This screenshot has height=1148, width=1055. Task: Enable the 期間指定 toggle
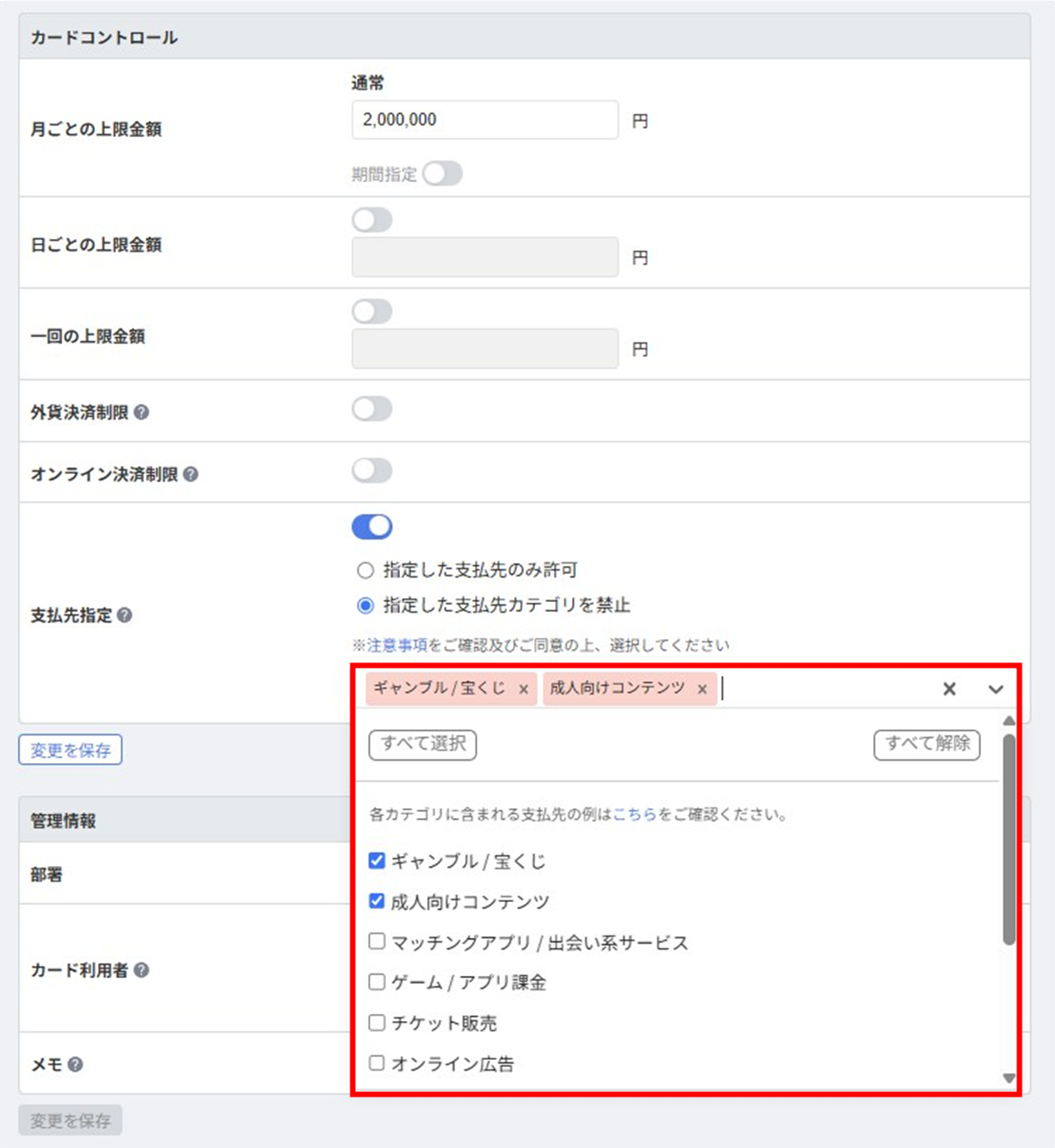(442, 174)
